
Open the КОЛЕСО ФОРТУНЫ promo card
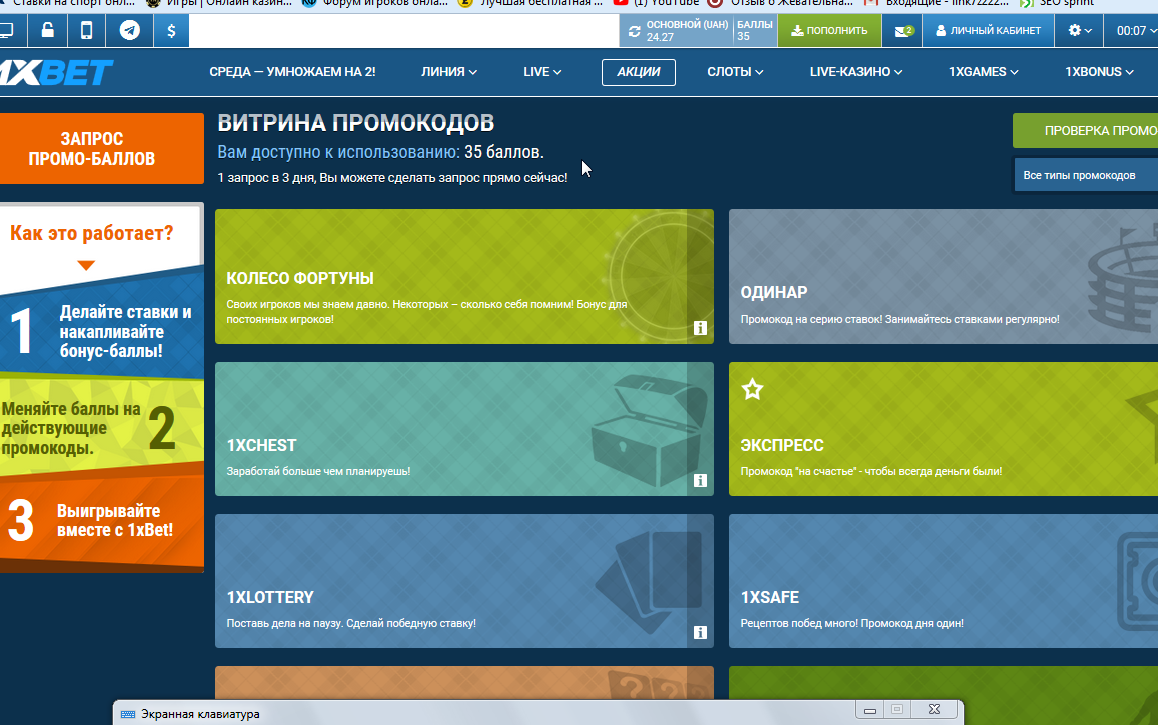pos(465,276)
